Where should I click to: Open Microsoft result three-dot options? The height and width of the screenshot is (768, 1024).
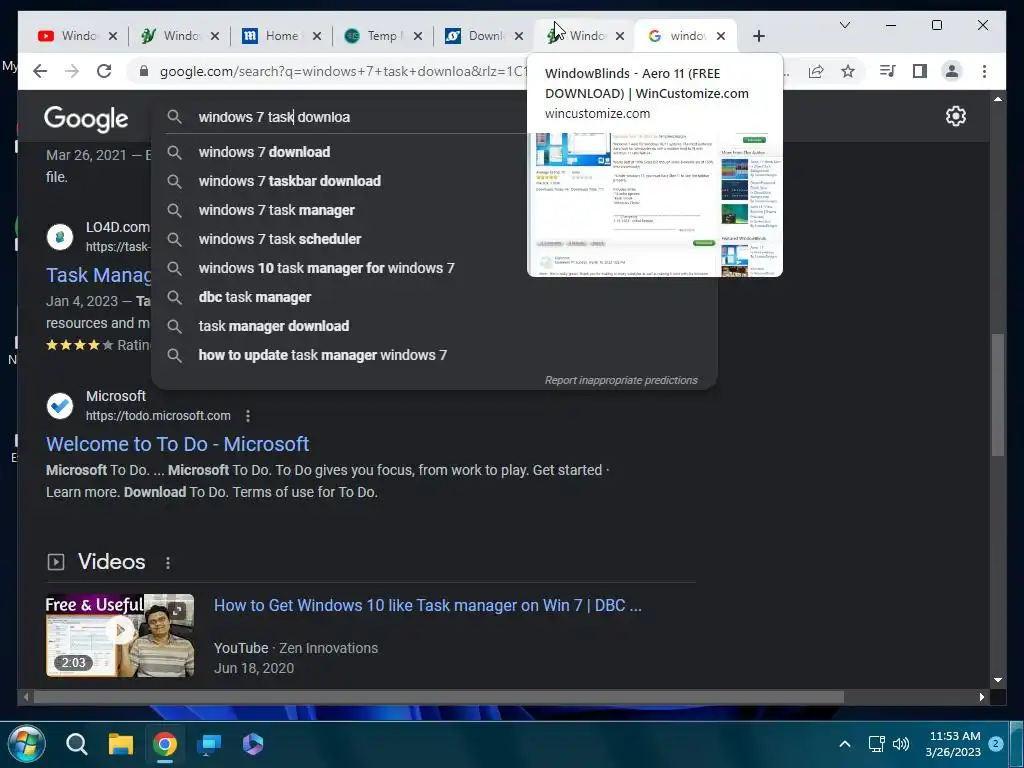pyautogui.click(x=248, y=415)
